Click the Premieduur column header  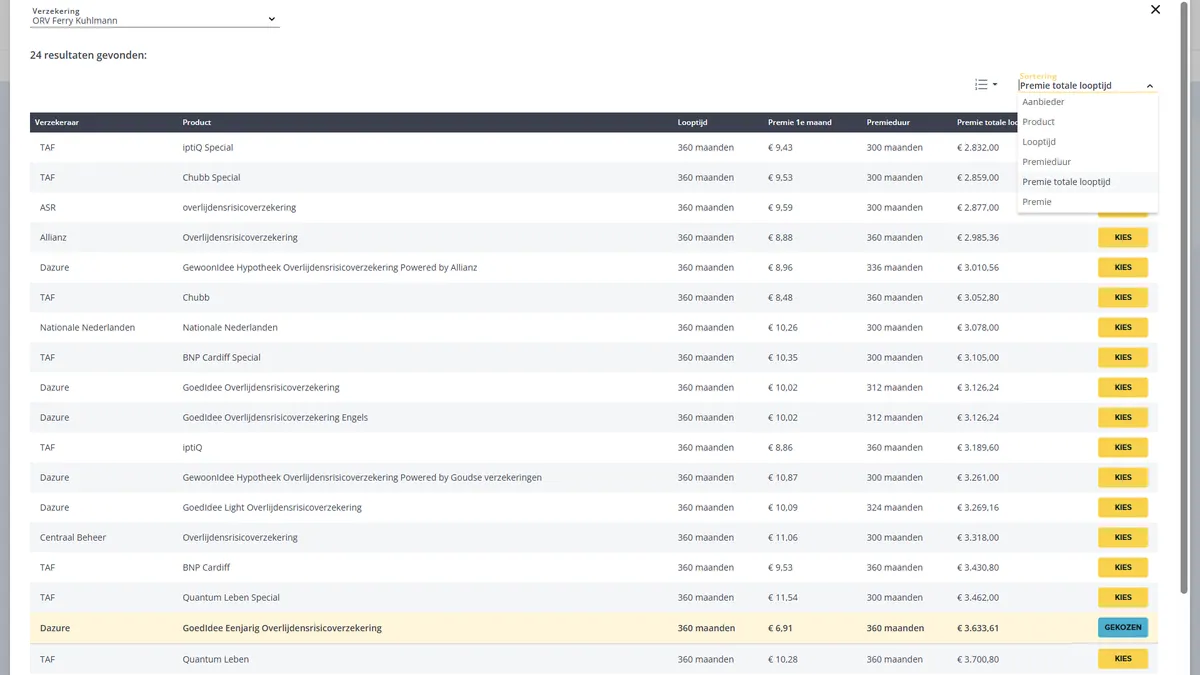tap(888, 123)
